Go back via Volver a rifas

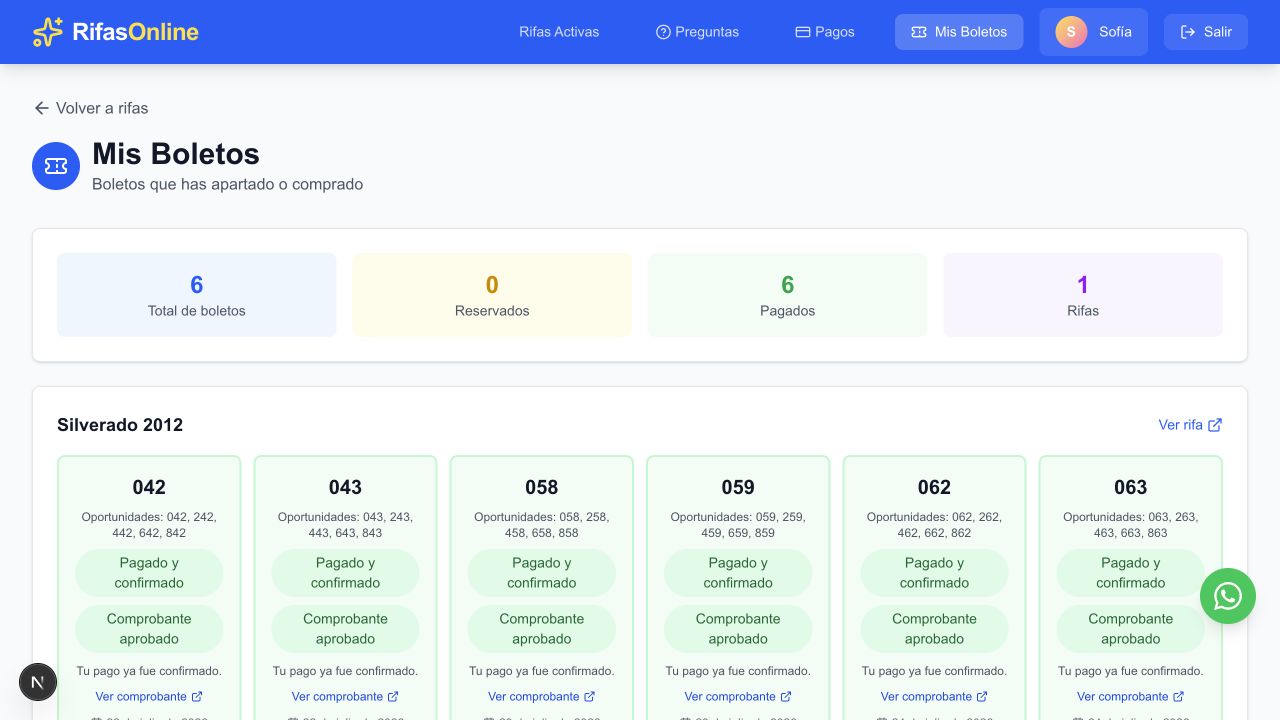click(x=91, y=108)
